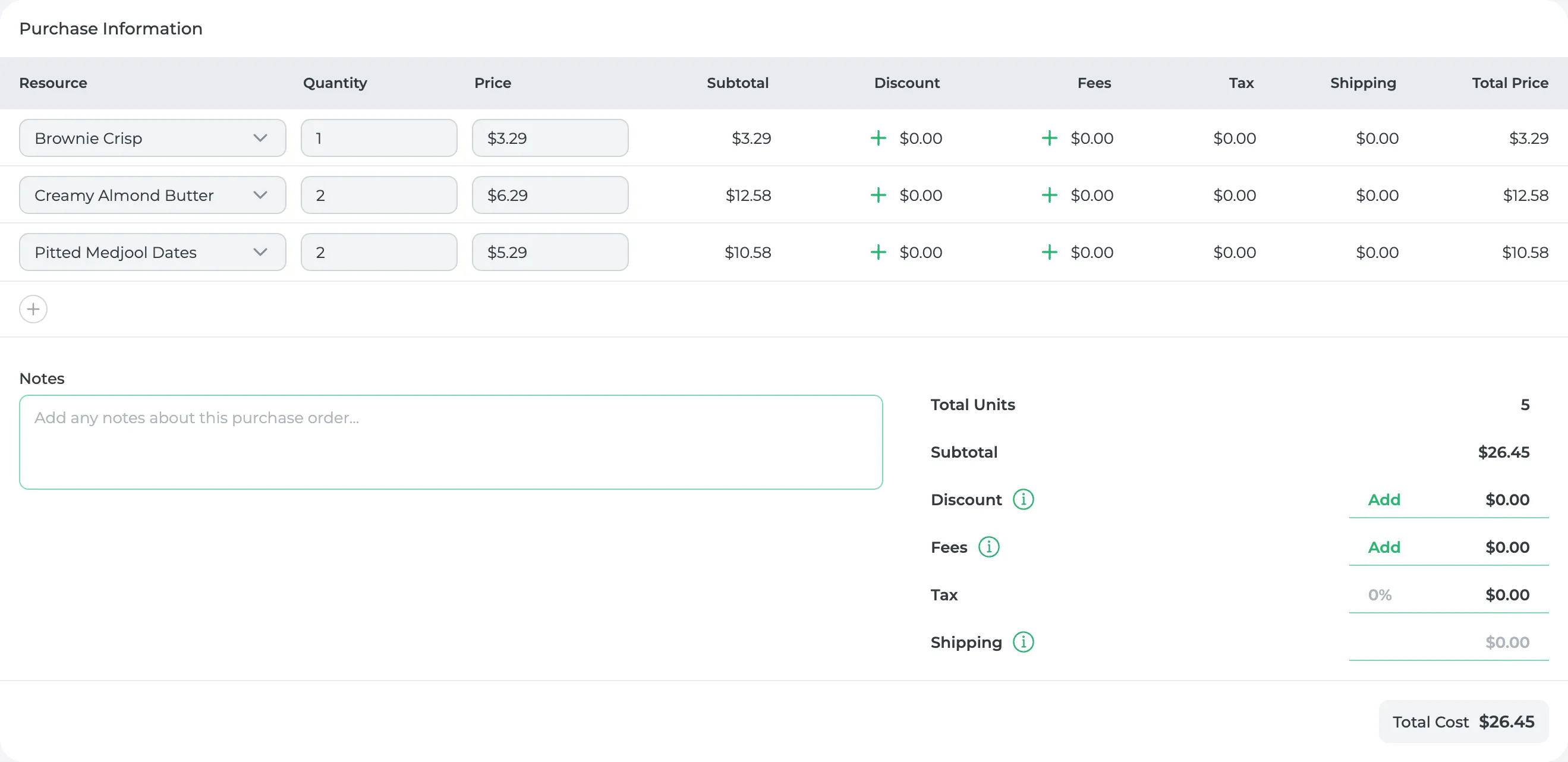Add fees to Brownie Crisp row
The height and width of the screenshot is (762, 1568).
click(1049, 138)
